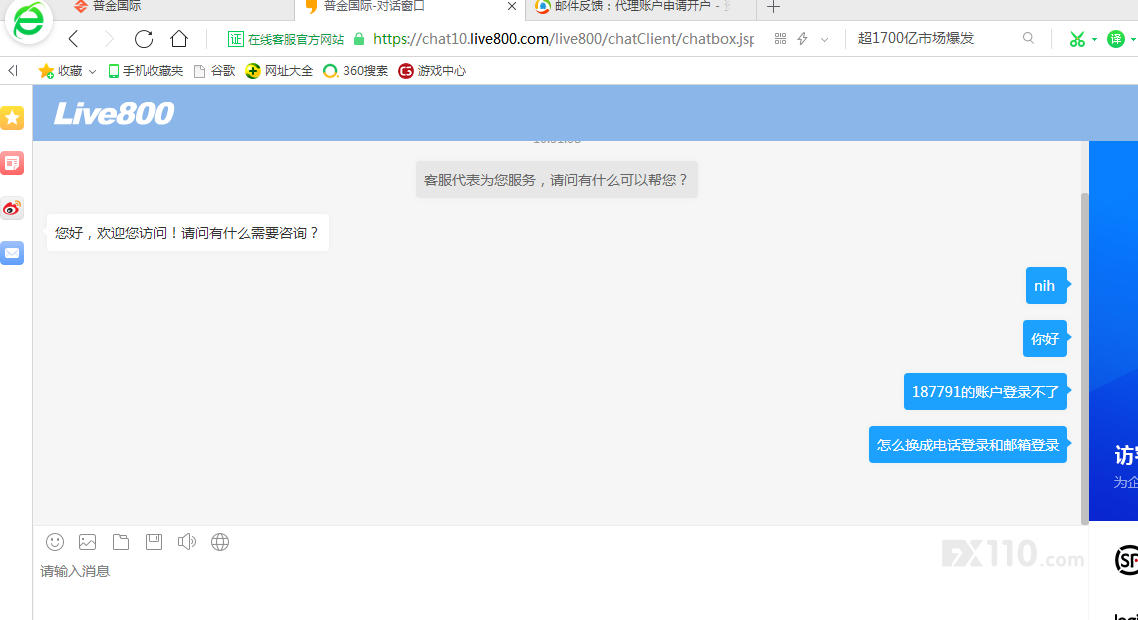Open sidebar news reader icon
Screen dimensions: 1138x620
click(x=12, y=163)
